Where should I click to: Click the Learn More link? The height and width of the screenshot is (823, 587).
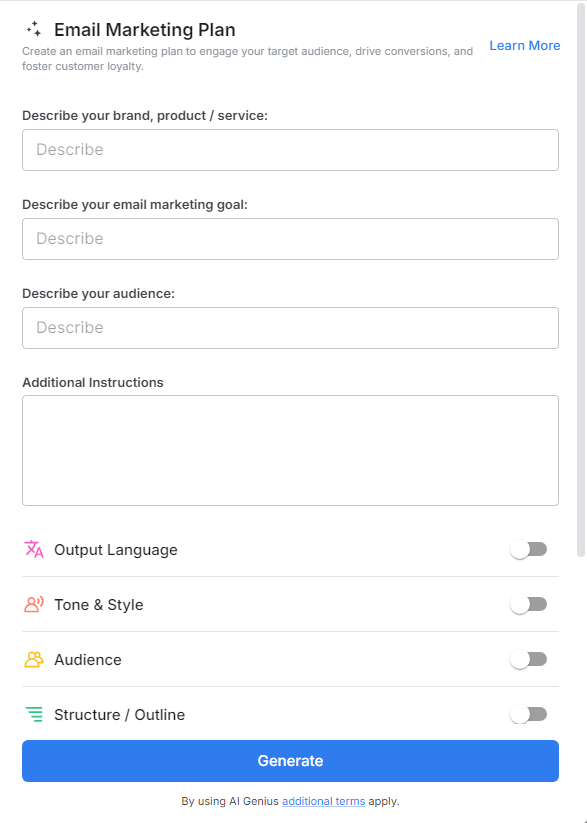click(x=524, y=45)
